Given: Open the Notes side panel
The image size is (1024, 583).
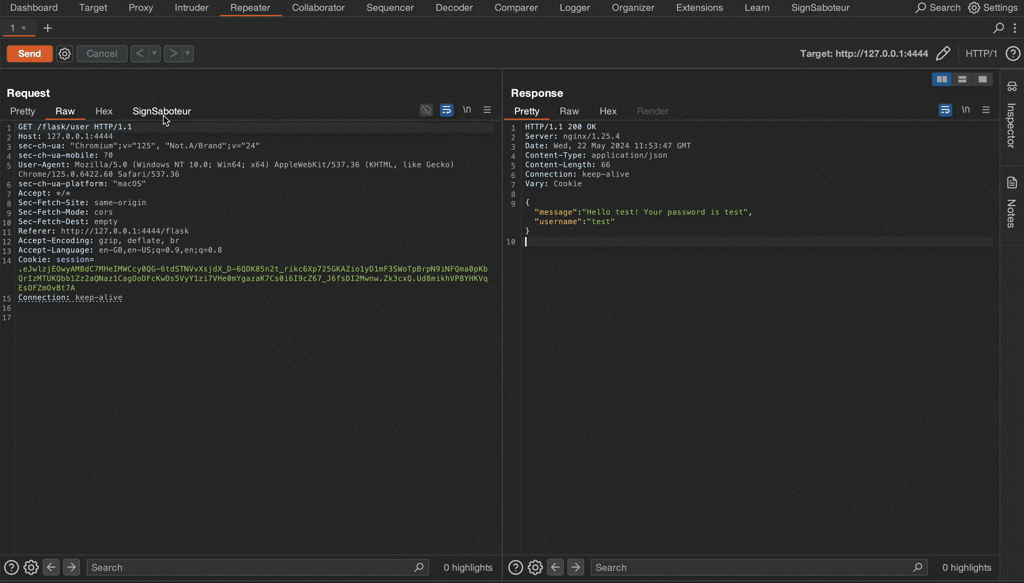Looking at the screenshot, I should point(1012,202).
